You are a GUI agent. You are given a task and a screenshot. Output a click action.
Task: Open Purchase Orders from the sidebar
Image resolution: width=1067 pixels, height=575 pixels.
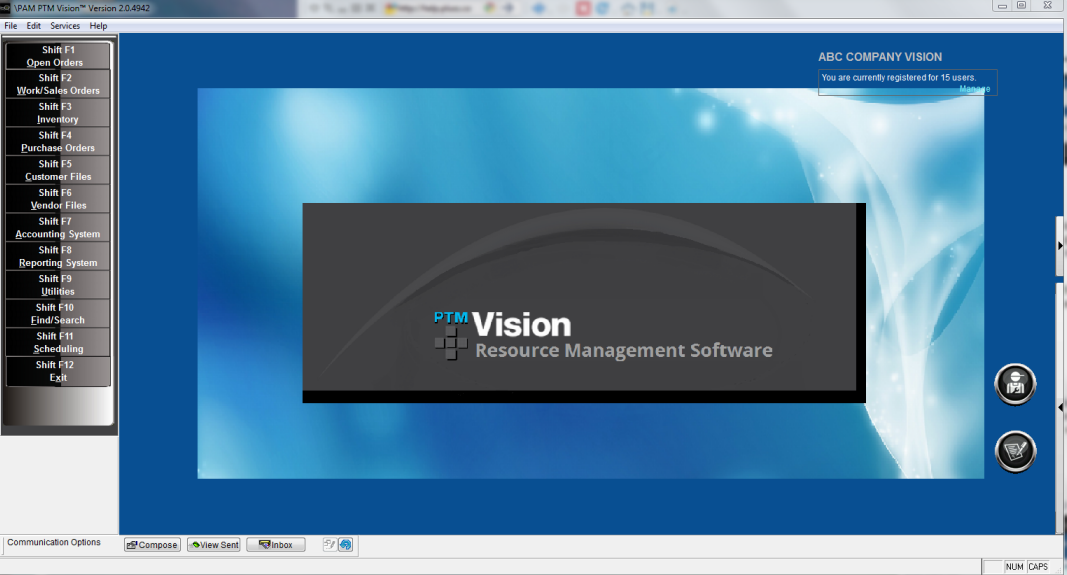(58, 142)
